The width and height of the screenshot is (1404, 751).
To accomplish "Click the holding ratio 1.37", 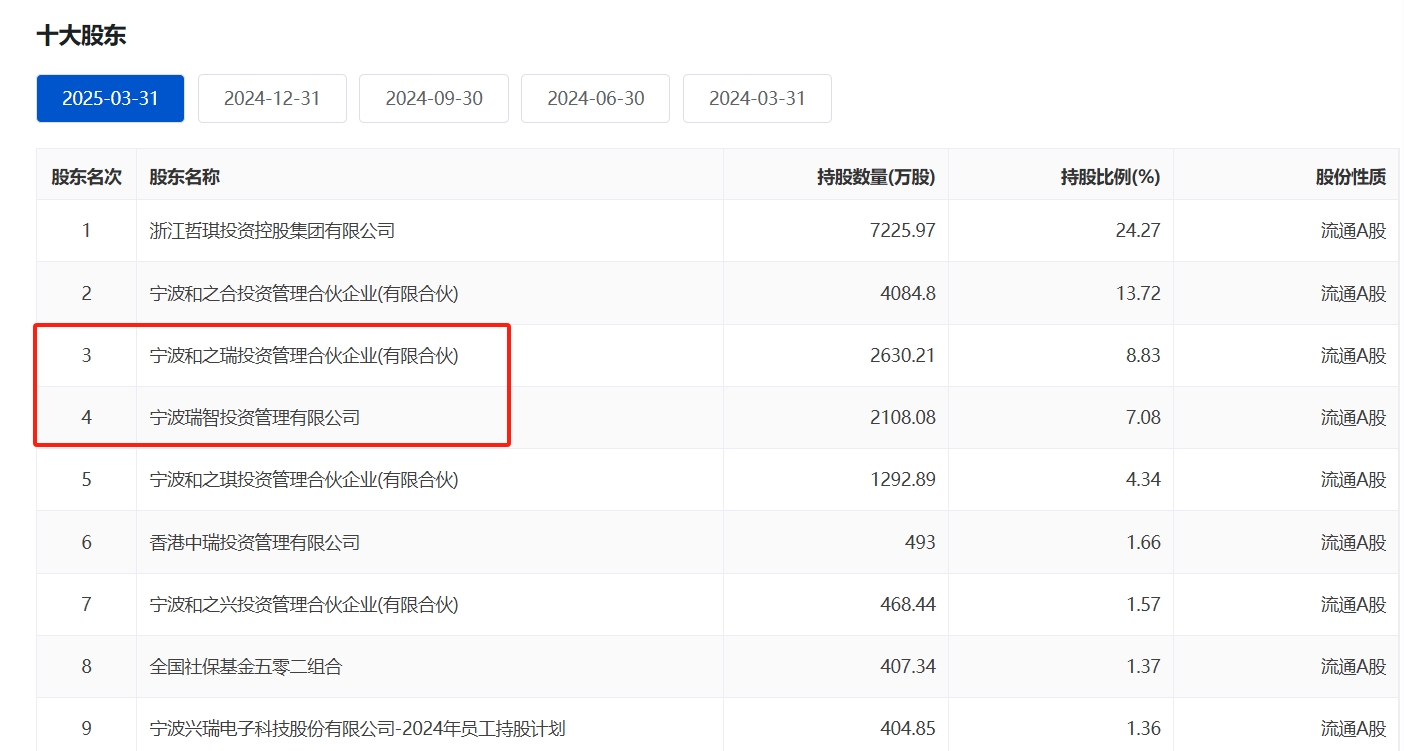I will click(1143, 667).
